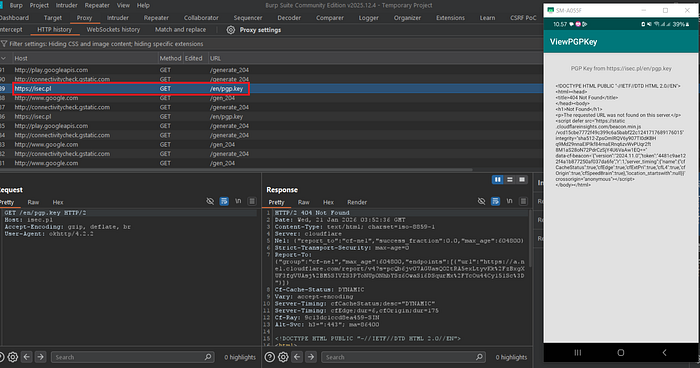Screen dimensions: 700x368
Task: Switch to WebSockets history sub-tab
Action: pos(113,29)
